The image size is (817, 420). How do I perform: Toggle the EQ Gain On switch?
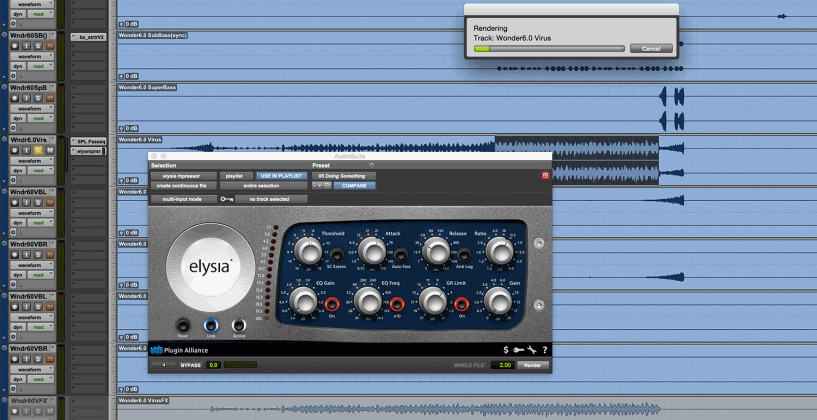(x=332, y=304)
